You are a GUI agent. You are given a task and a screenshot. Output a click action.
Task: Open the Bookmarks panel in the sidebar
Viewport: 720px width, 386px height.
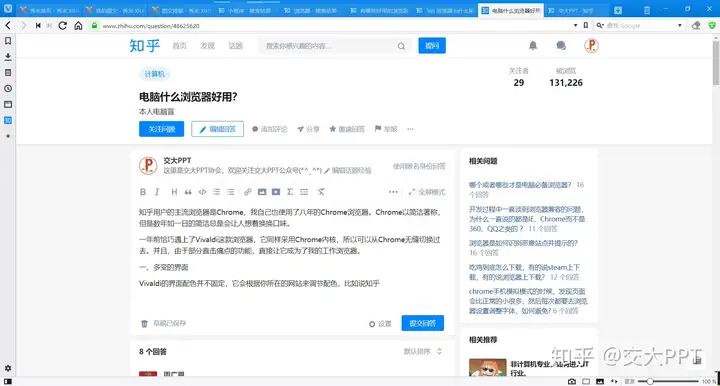click(8, 41)
